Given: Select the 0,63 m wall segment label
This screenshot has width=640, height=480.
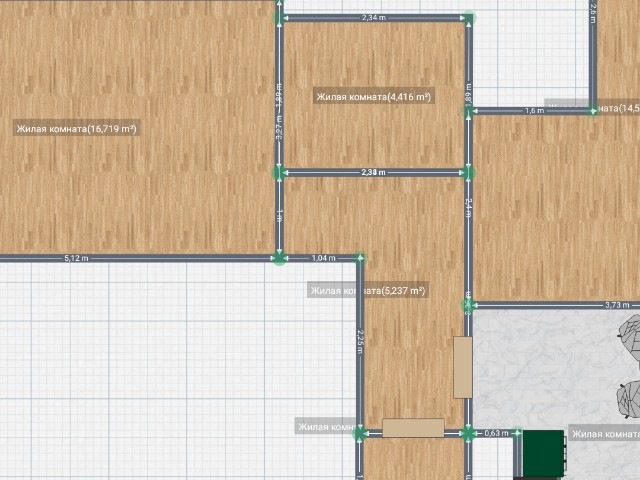Looking at the screenshot, I should tap(496, 433).
